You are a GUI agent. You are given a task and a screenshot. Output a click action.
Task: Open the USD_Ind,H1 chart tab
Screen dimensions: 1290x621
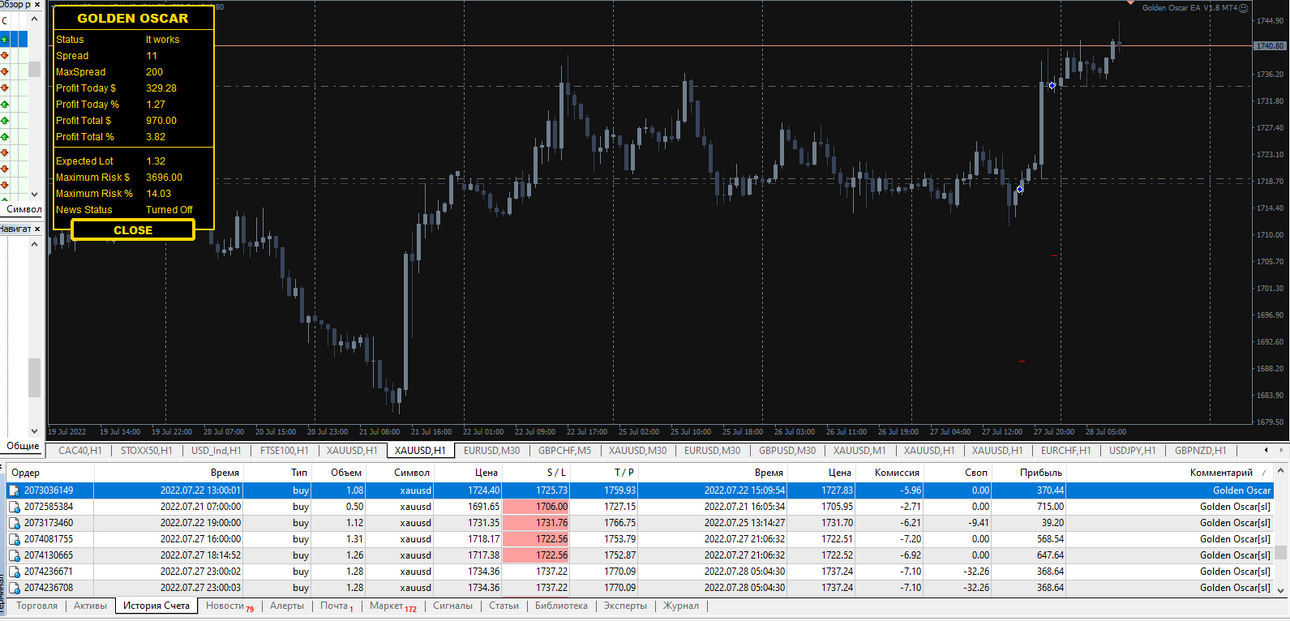tap(216, 451)
